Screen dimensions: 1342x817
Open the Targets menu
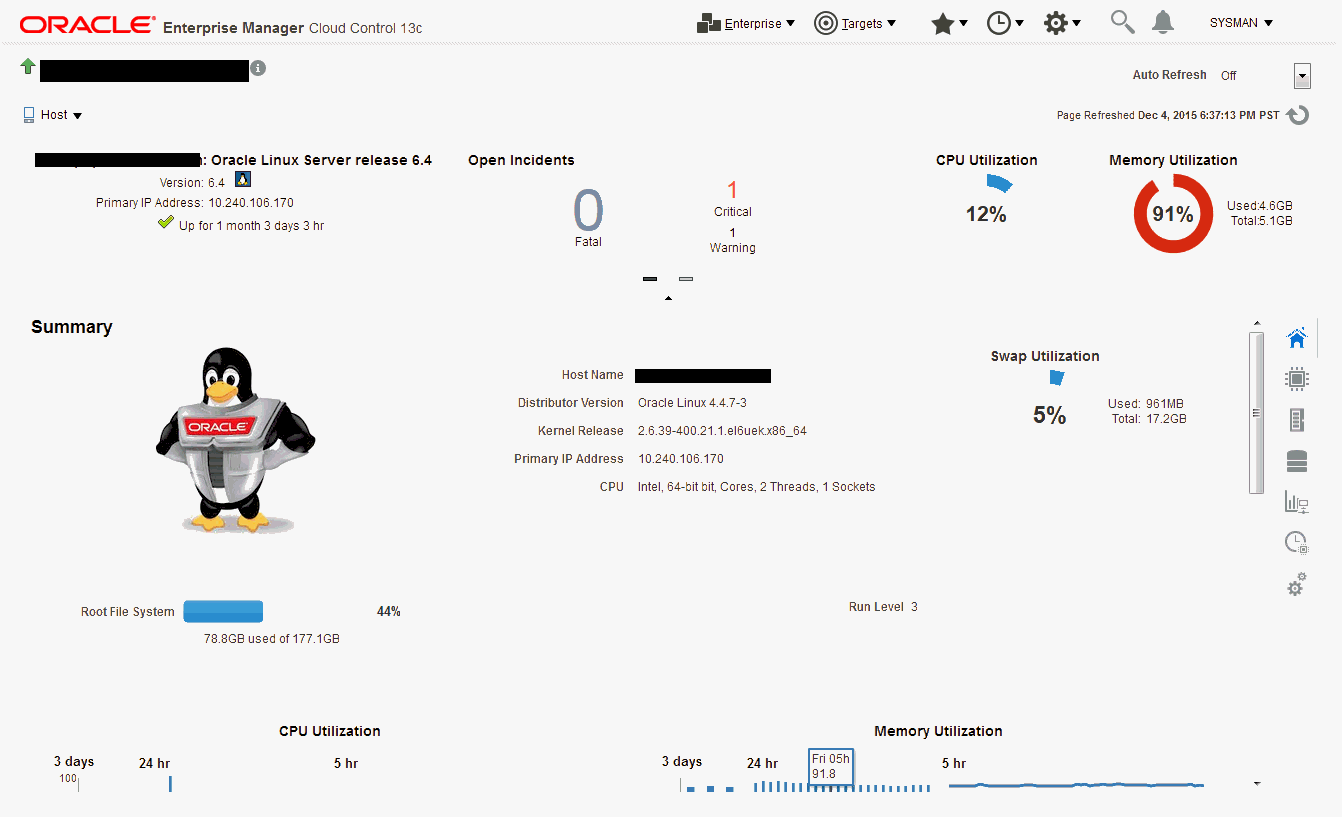tap(855, 23)
